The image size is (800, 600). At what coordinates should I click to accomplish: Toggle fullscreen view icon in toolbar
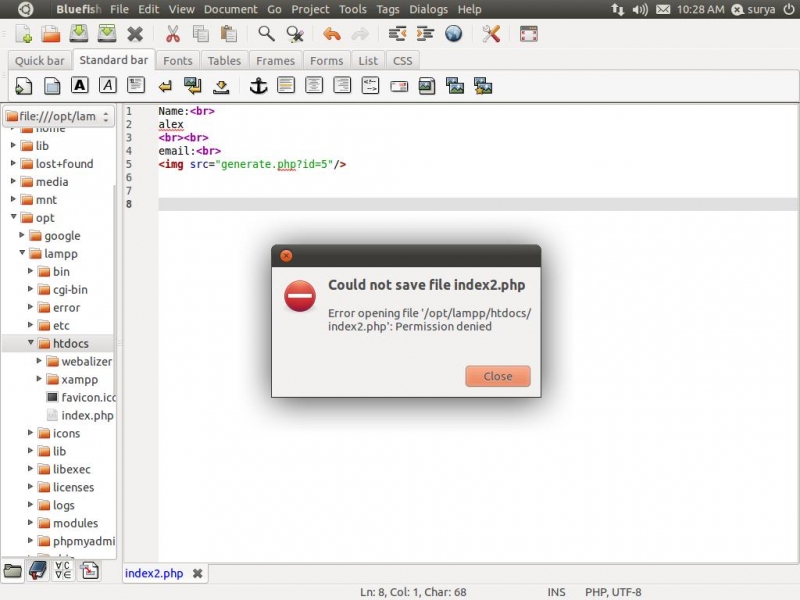coord(529,34)
